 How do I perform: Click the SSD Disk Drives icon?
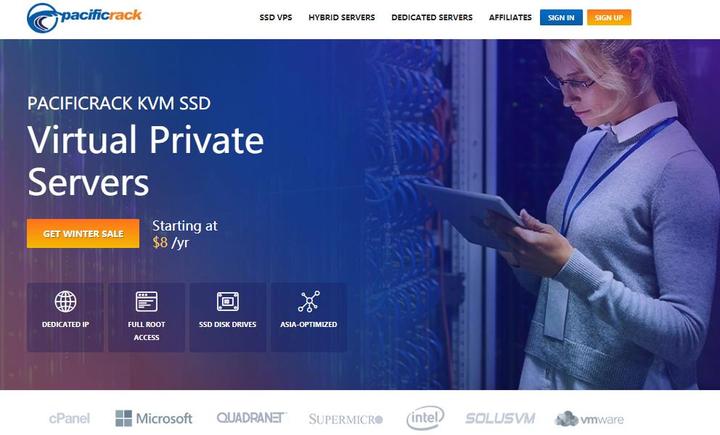click(228, 301)
